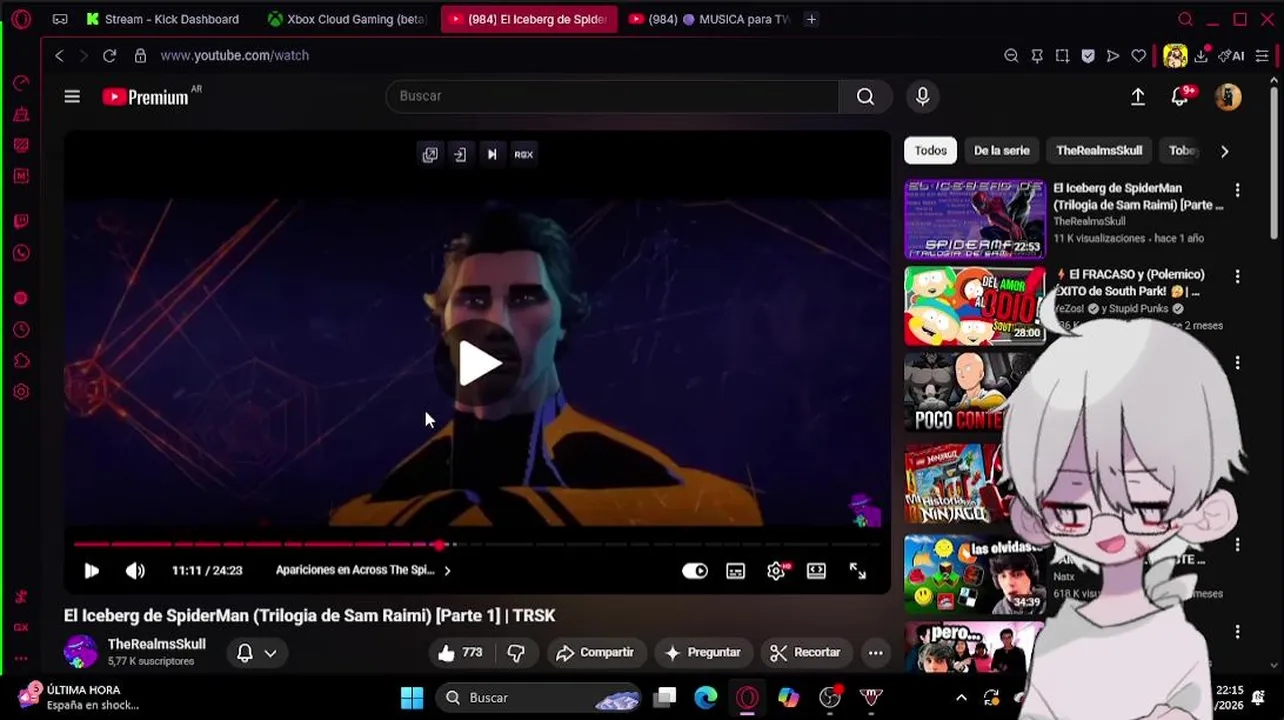Open Opera AI assistant button
Image resolution: width=1284 pixels, height=720 pixels.
[x=1231, y=56]
